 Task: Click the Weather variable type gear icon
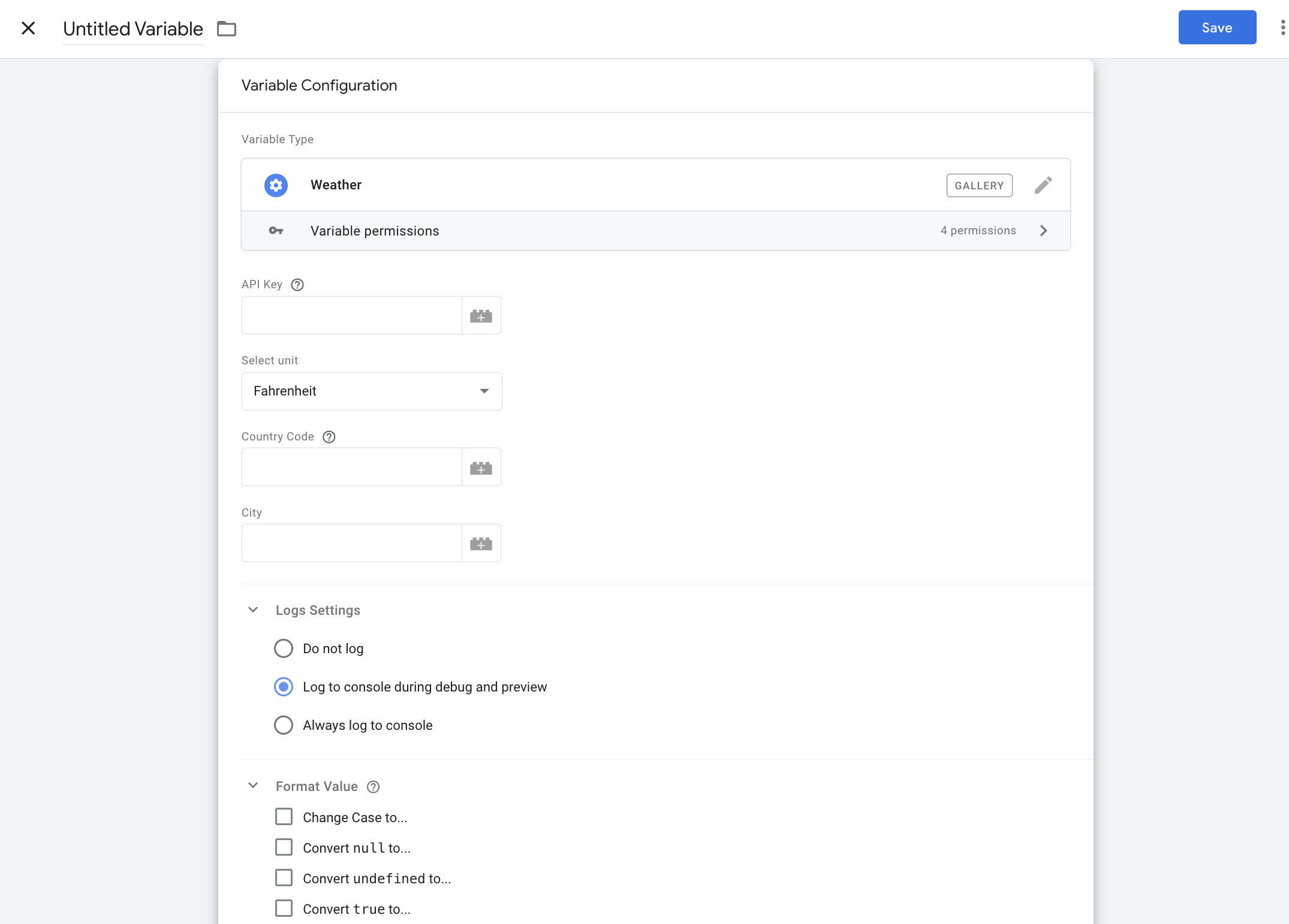pyautogui.click(x=276, y=185)
